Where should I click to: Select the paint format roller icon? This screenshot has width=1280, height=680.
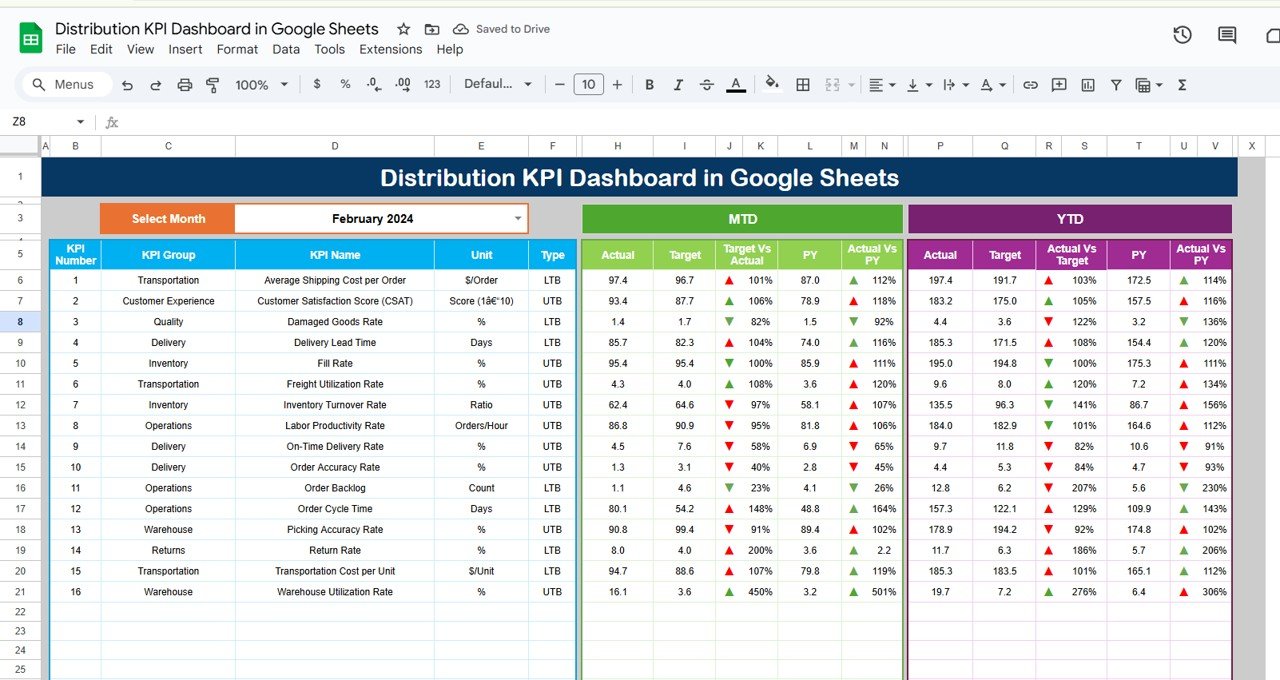[x=212, y=85]
